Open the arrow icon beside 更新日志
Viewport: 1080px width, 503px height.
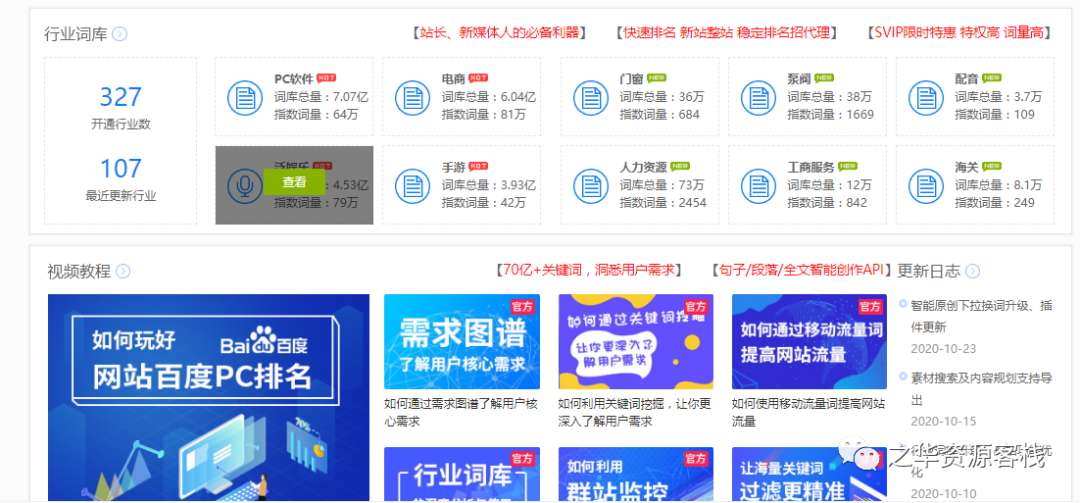[973, 271]
